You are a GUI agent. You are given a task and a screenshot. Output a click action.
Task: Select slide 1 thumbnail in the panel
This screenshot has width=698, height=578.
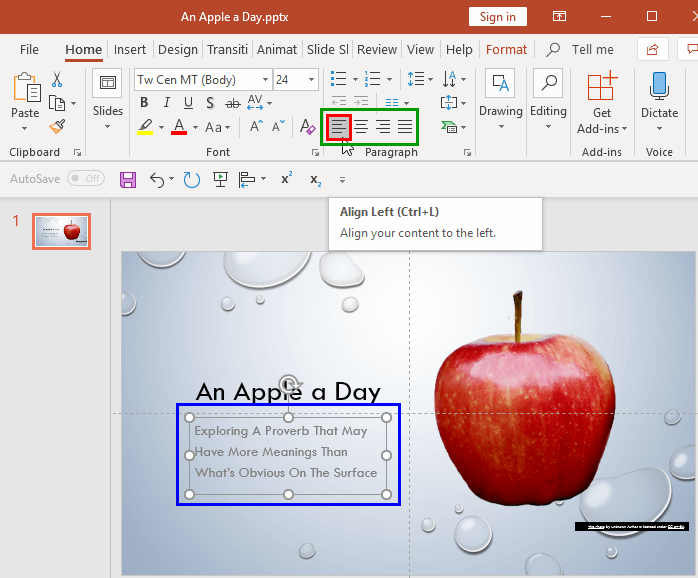[61, 231]
